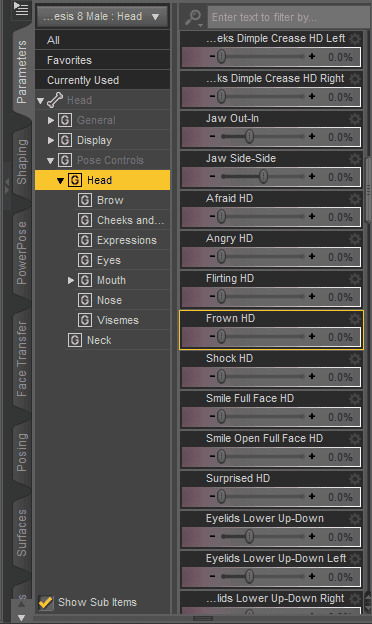This screenshot has width=372, height=624.
Task: Click the Angry HD plus icon
Action: click(x=312, y=257)
